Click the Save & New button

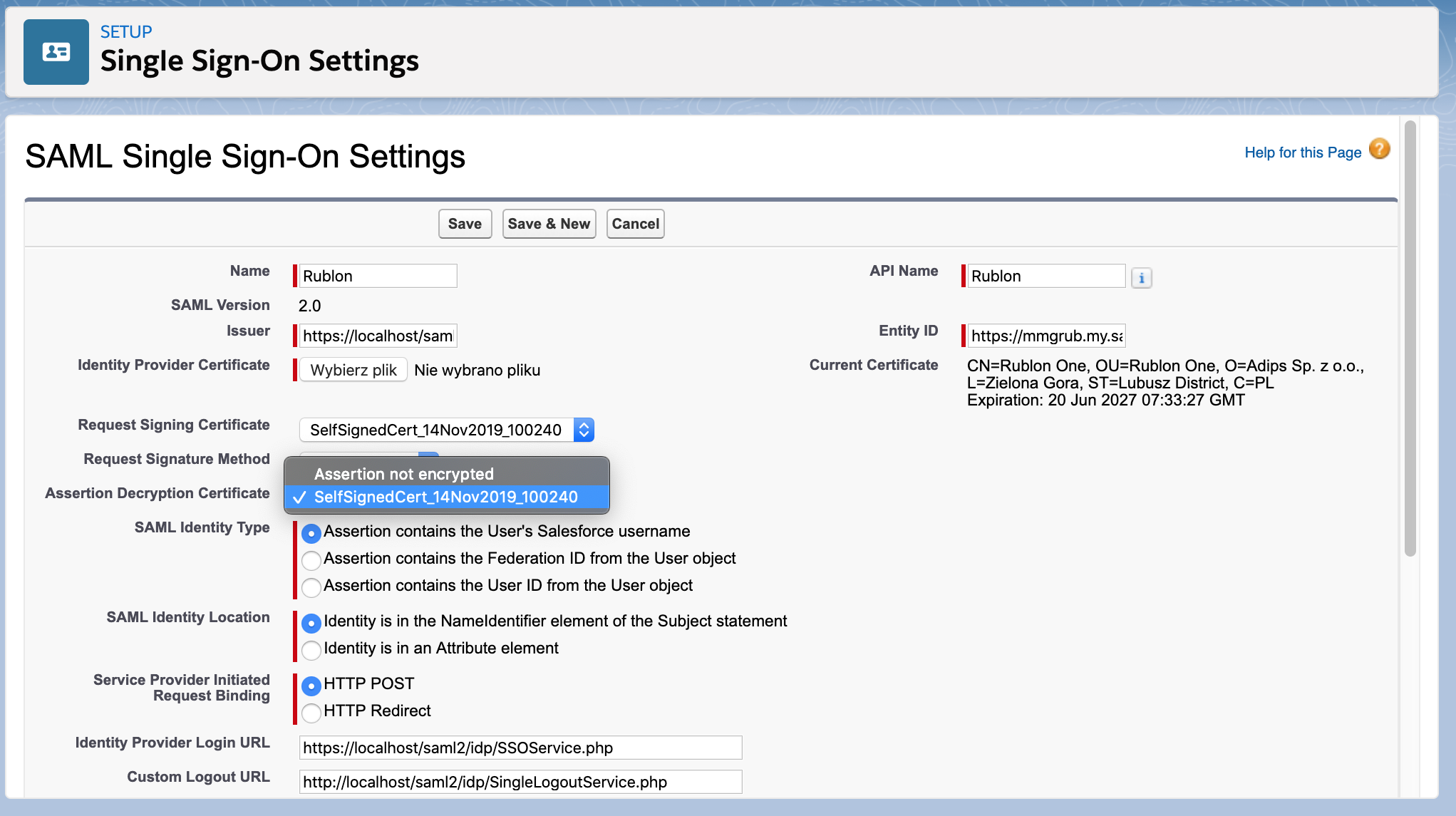[x=549, y=224]
